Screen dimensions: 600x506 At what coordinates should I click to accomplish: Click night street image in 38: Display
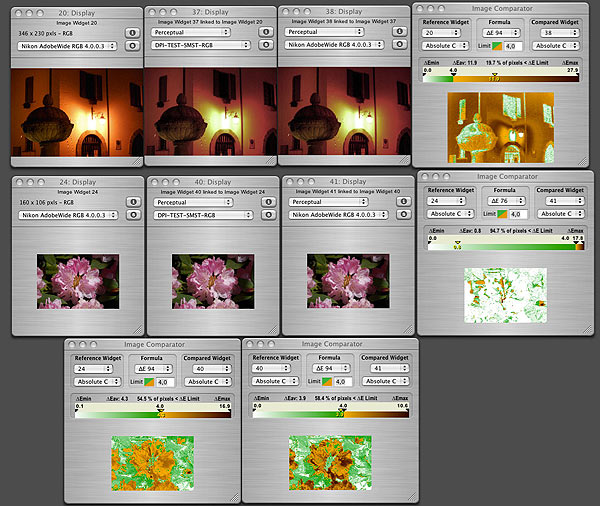point(344,111)
